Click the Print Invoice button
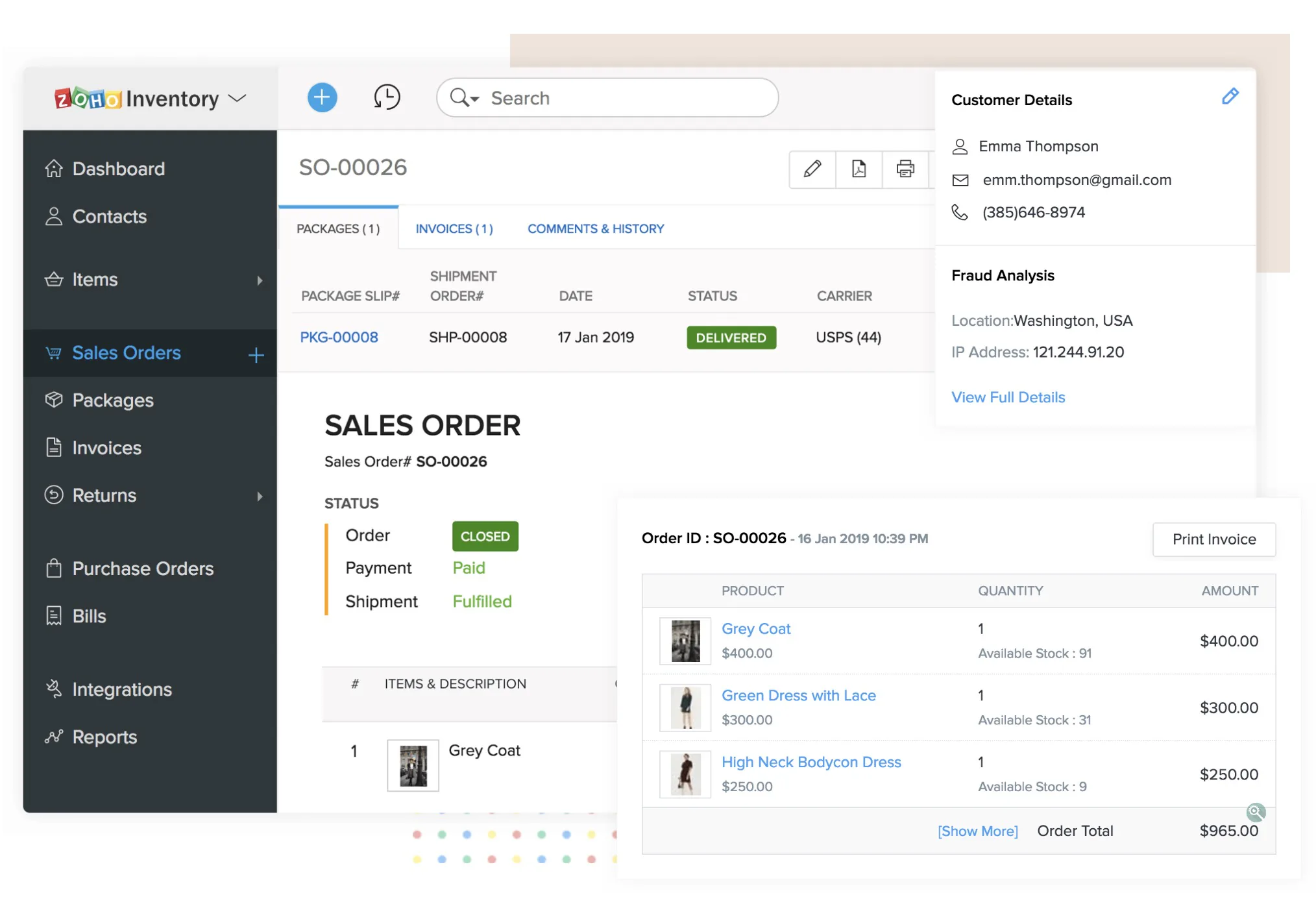The height and width of the screenshot is (919, 1316). [1214, 539]
